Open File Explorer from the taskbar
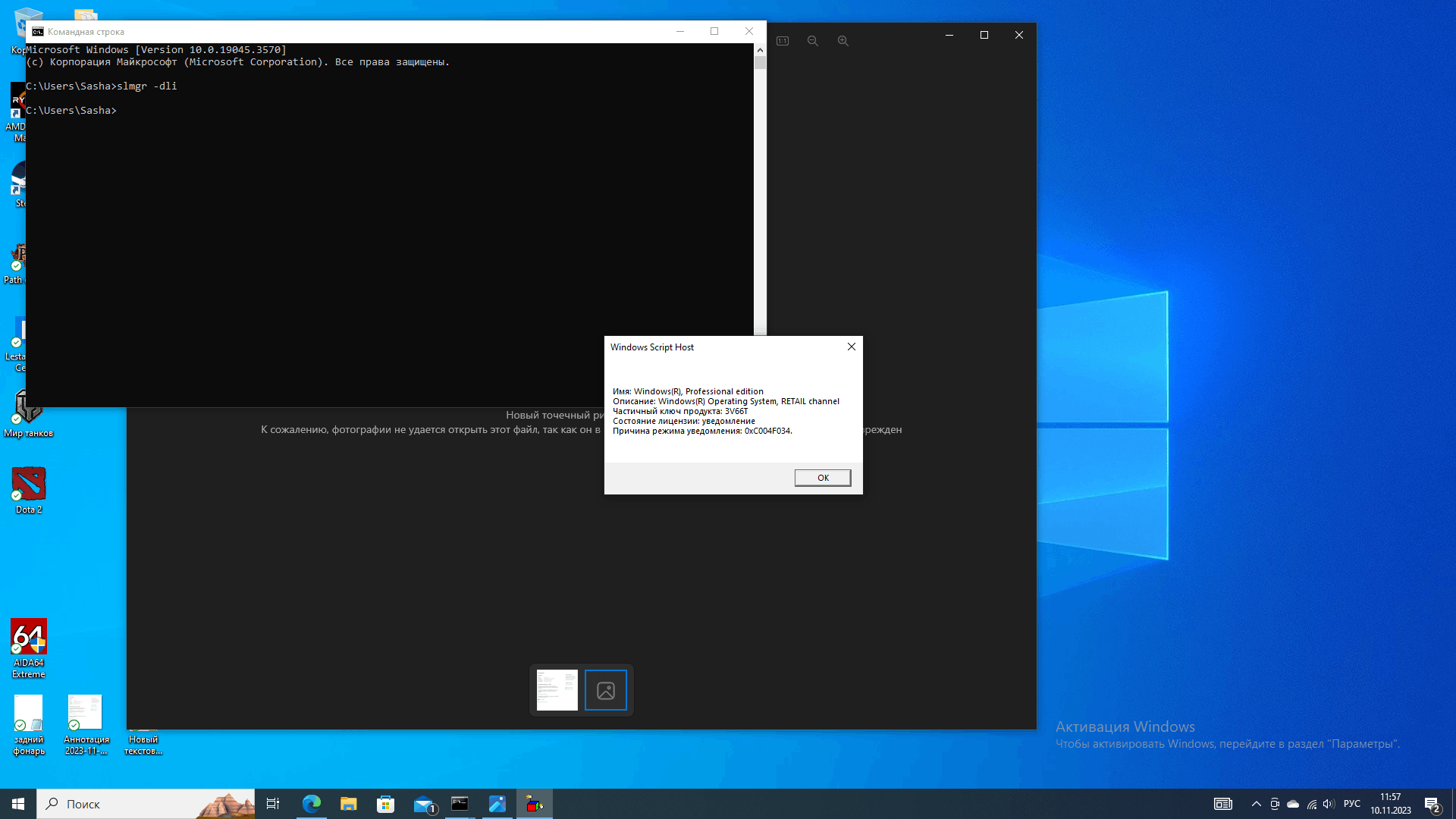The image size is (1456, 819). pyautogui.click(x=348, y=804)
